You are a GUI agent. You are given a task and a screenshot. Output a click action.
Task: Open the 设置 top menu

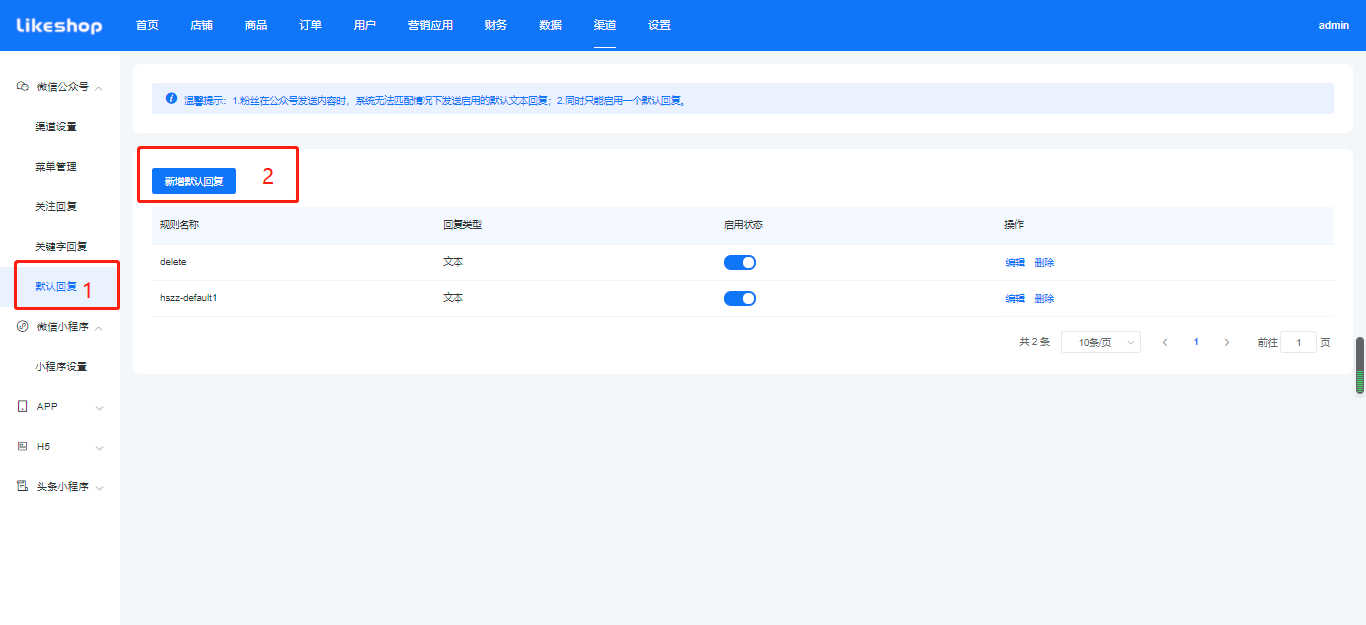click(x=659, y=25)
